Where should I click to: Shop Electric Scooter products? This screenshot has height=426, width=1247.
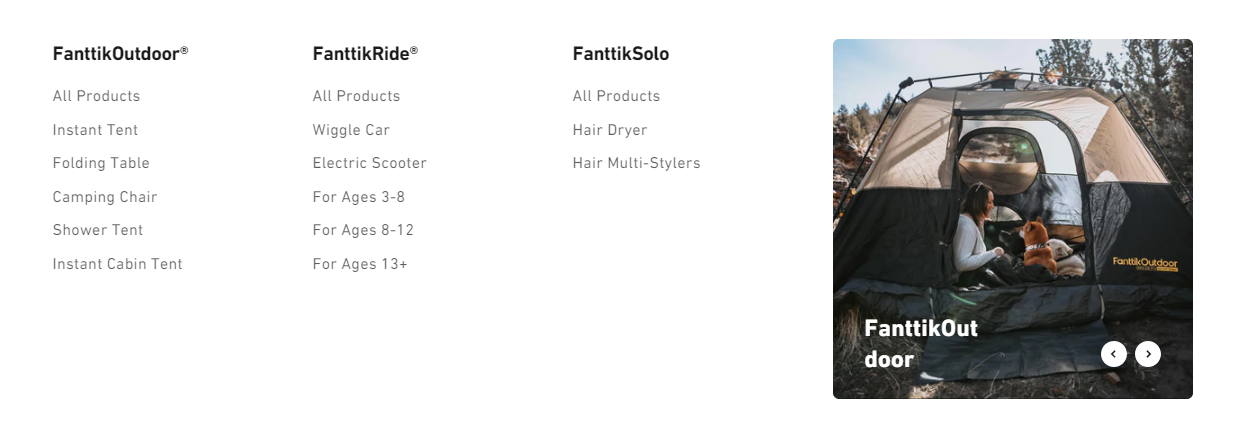(x=369, y=163)
